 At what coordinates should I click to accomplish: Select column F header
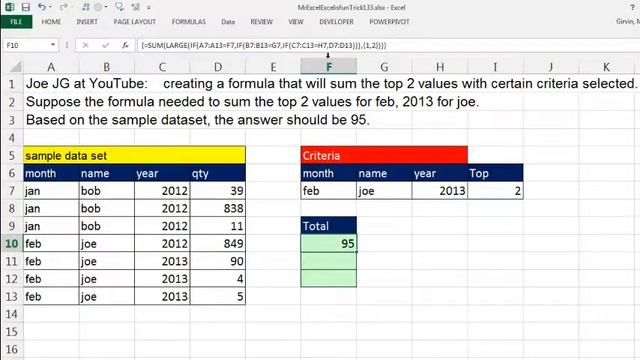coord(329,67)
